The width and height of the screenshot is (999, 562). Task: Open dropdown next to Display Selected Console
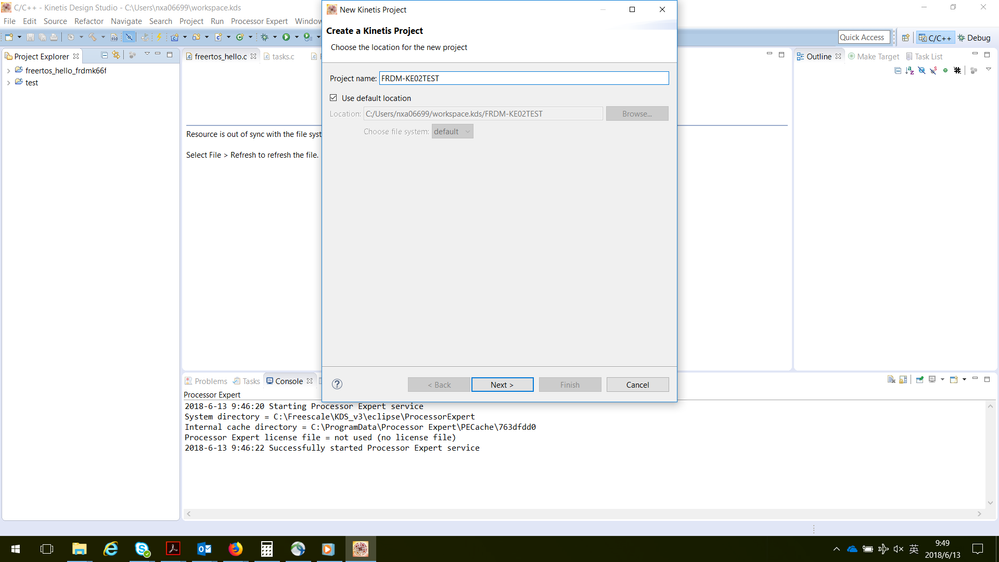(942, 379)
